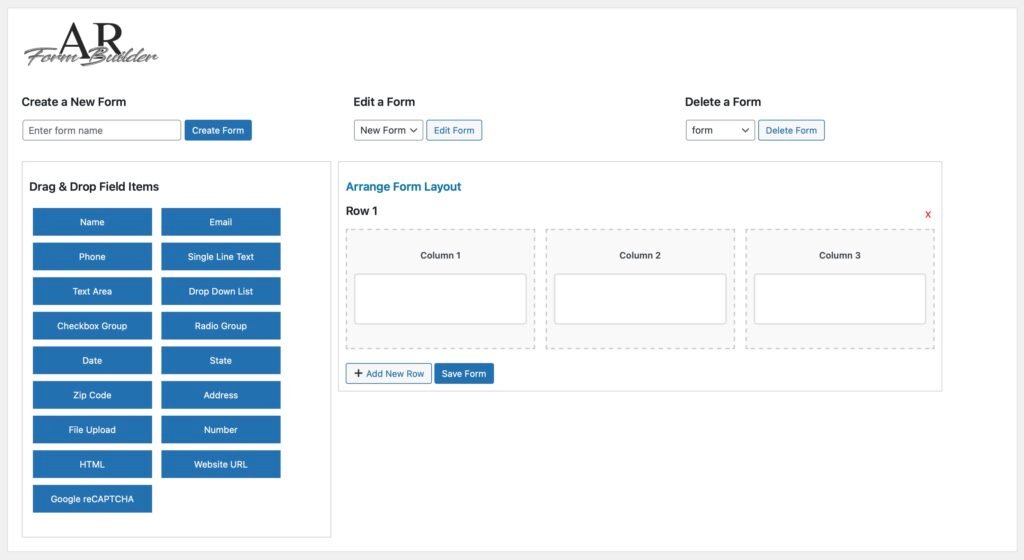Click the Delete a Form heading
Viewport: 1024px width, 560px height.
point(722,102)
